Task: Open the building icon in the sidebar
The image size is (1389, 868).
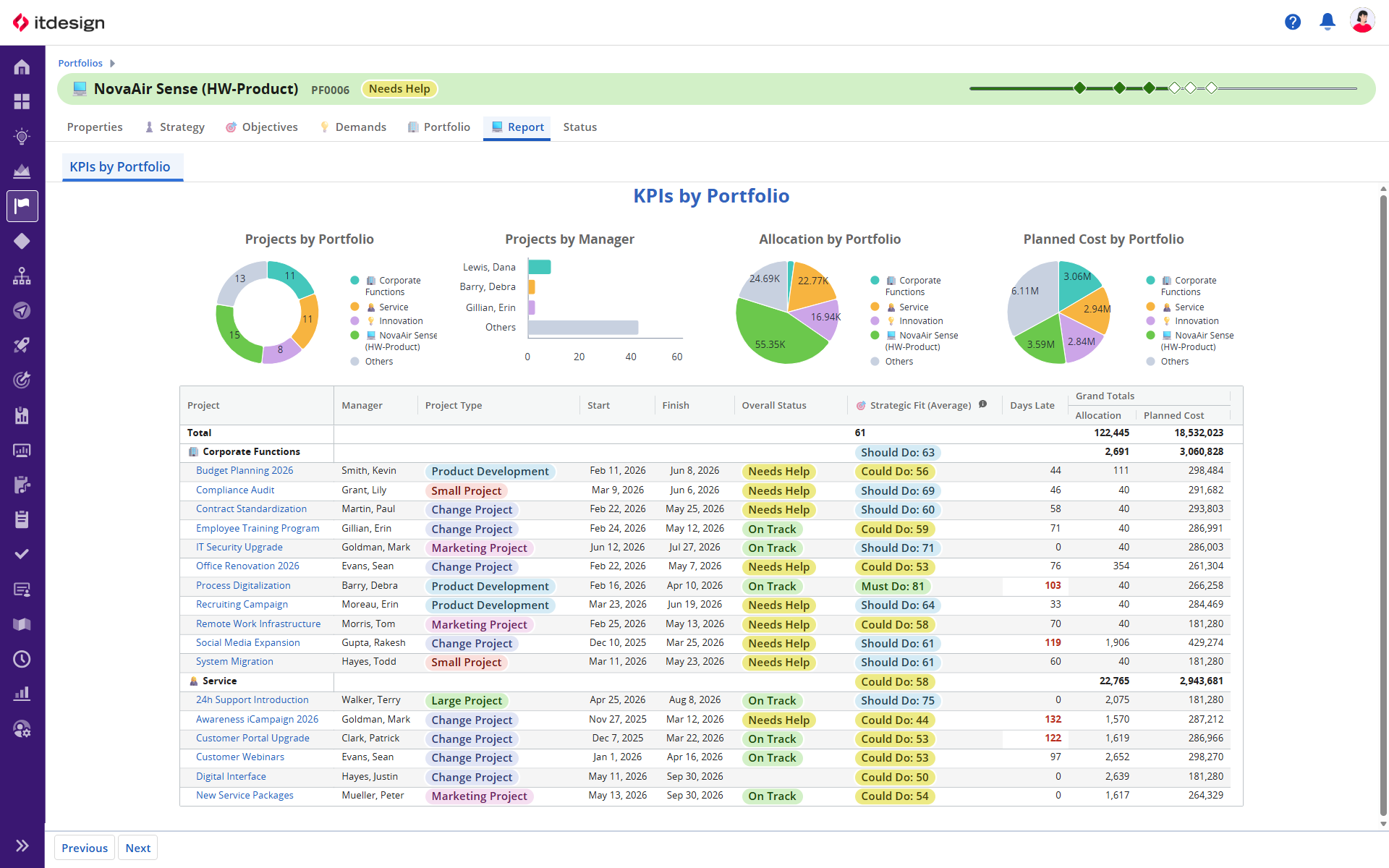Action: pos(22,415)
